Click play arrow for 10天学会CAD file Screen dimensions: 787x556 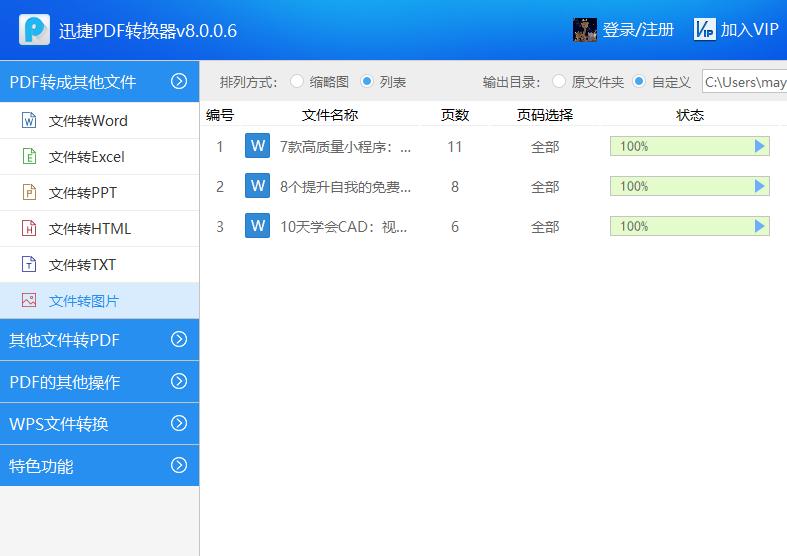tap(759, 226)
